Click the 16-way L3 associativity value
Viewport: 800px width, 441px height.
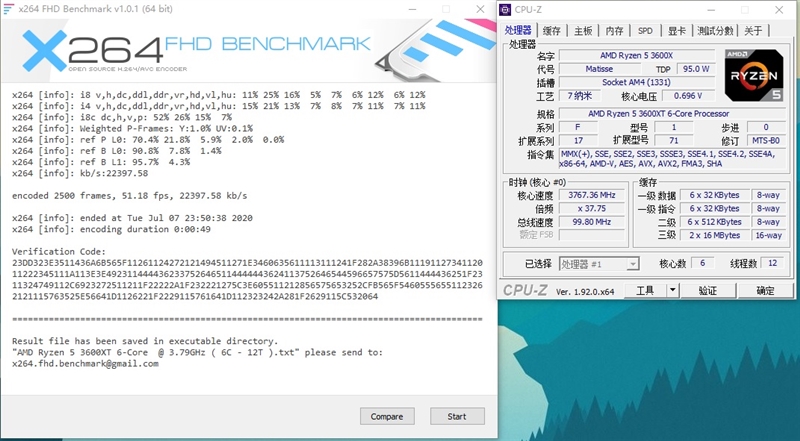[768, 235]
